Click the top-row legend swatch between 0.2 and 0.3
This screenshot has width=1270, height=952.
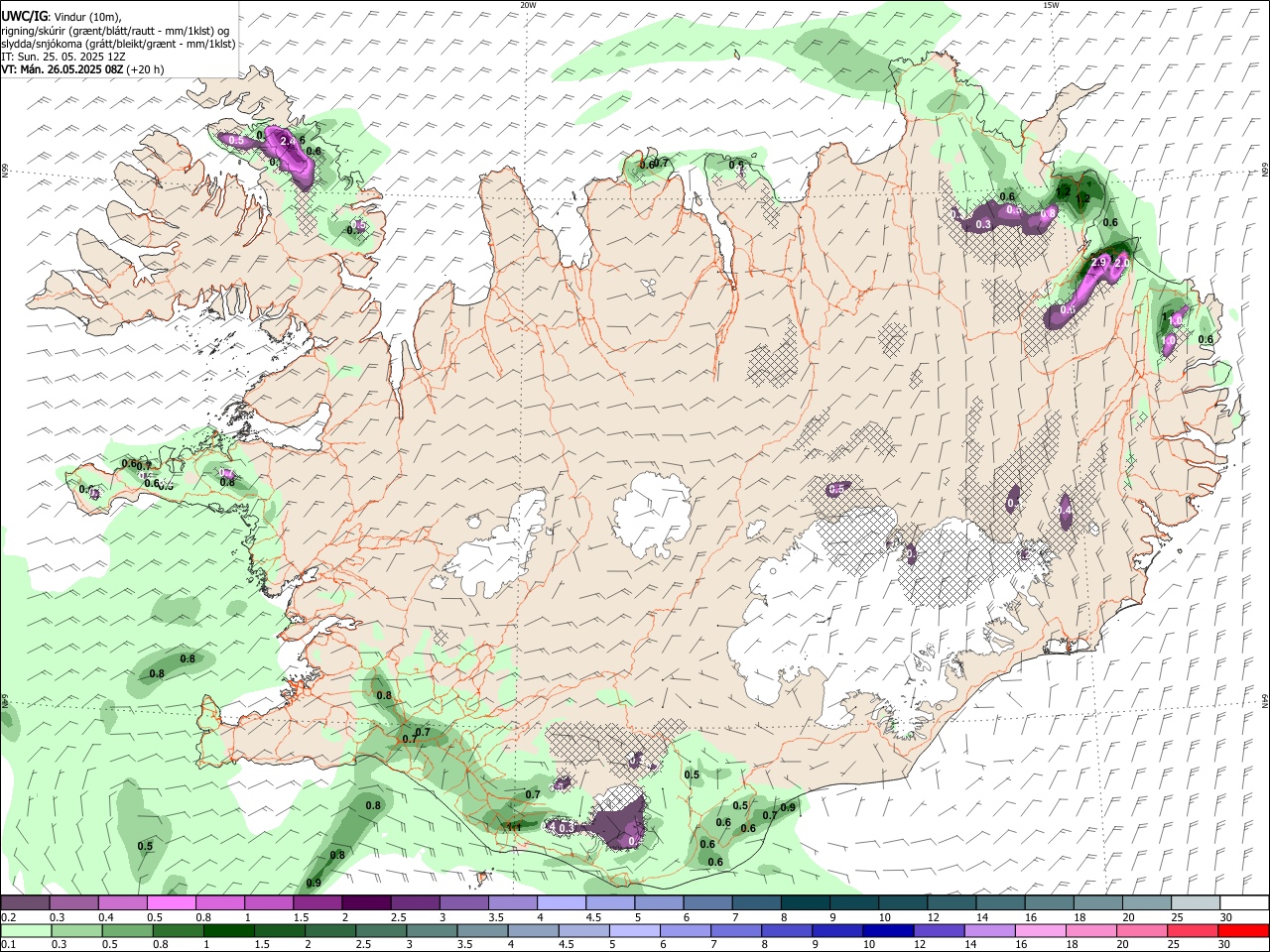25,903
